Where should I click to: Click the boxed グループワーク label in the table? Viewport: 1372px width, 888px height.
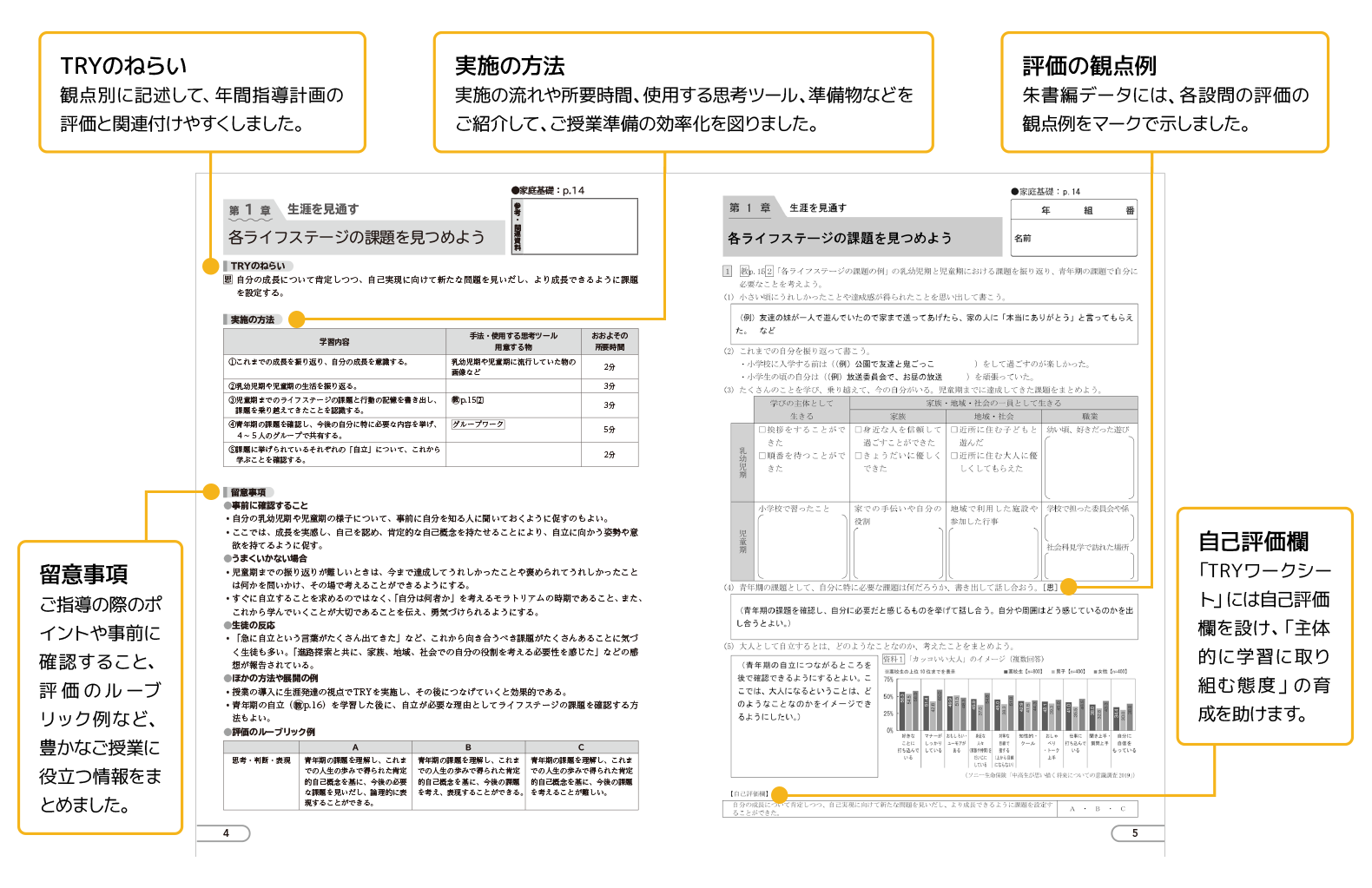point(478,424)
